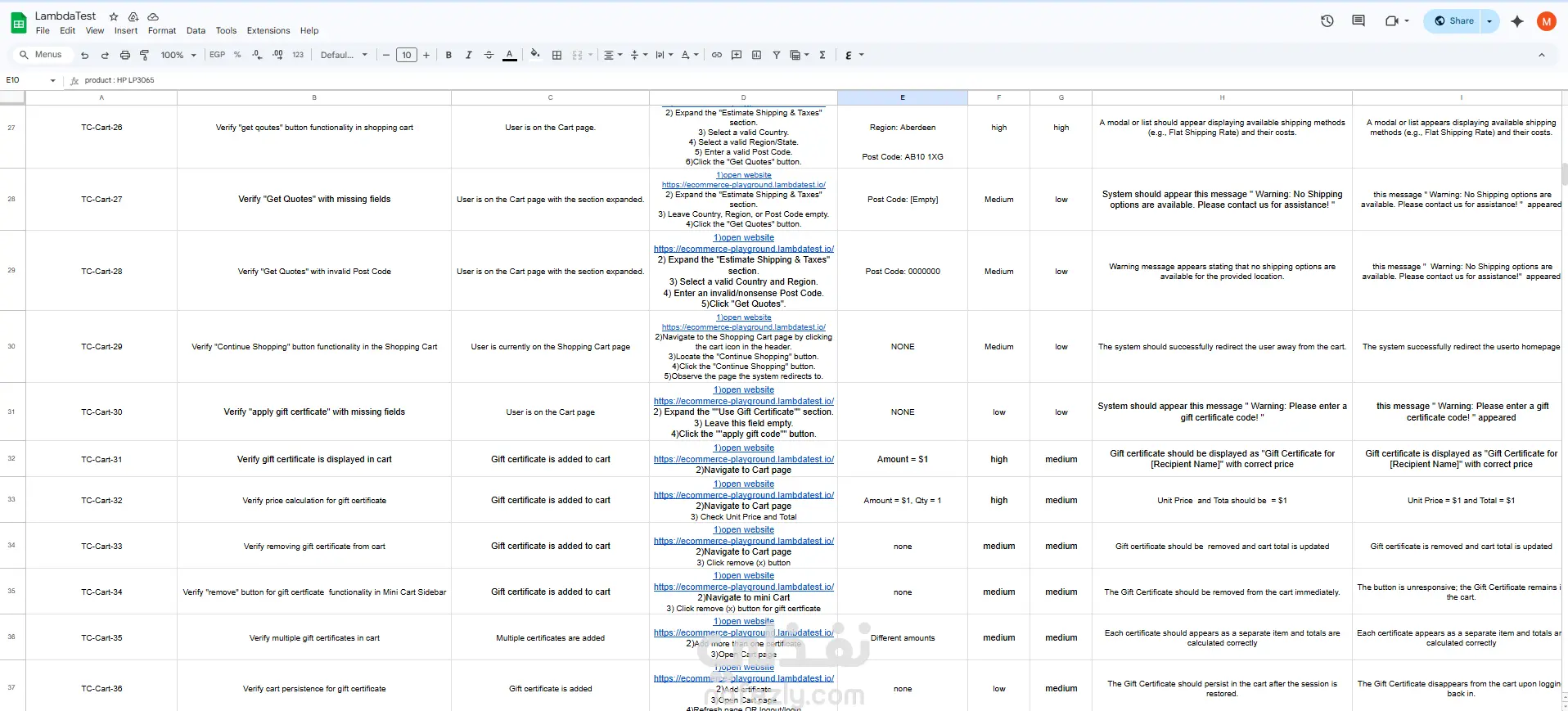1568x711 pixels.
Task: Increase font size with plus button
Action: (426, 55)
